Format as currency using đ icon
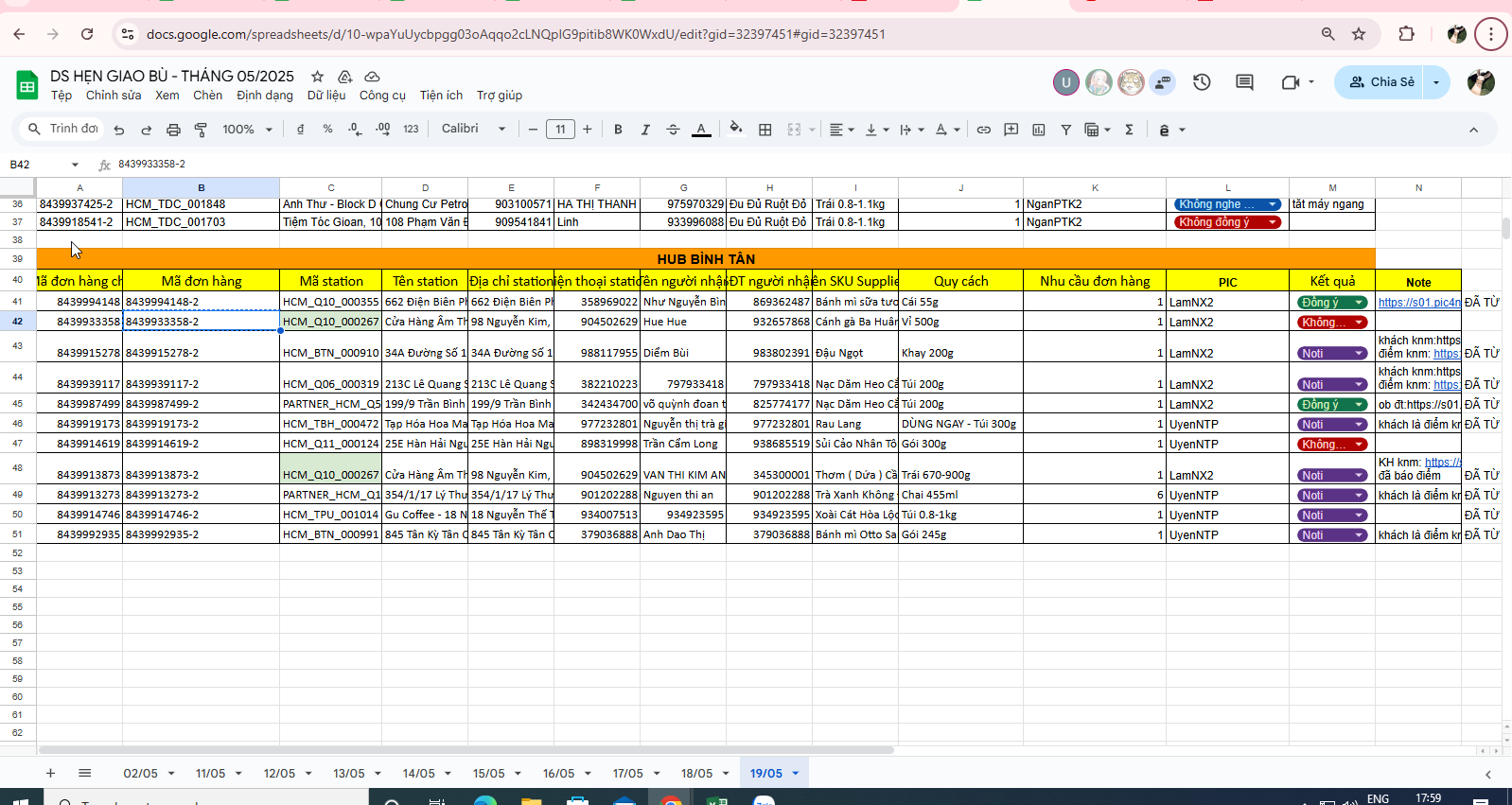This screenshot has height=805, width=1512. (x=301, y=130)
